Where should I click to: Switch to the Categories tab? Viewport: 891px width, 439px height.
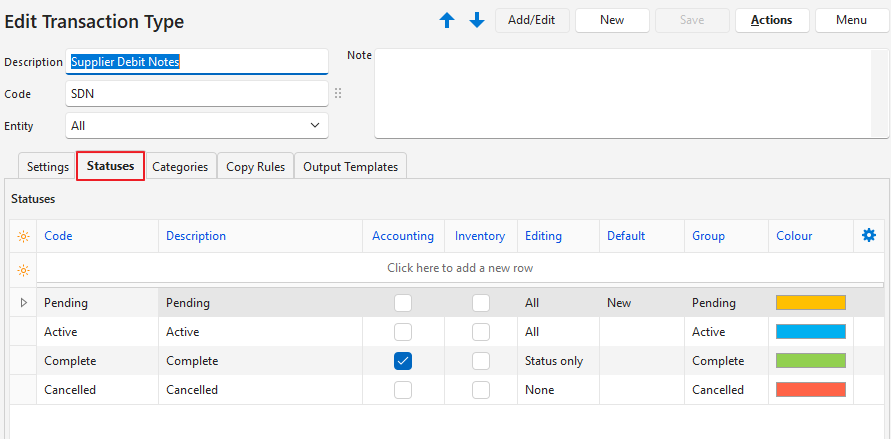pos(180,167)
